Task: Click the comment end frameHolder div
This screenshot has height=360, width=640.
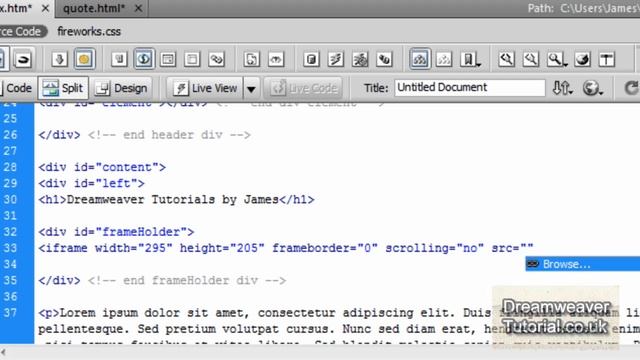Action: 187,280
